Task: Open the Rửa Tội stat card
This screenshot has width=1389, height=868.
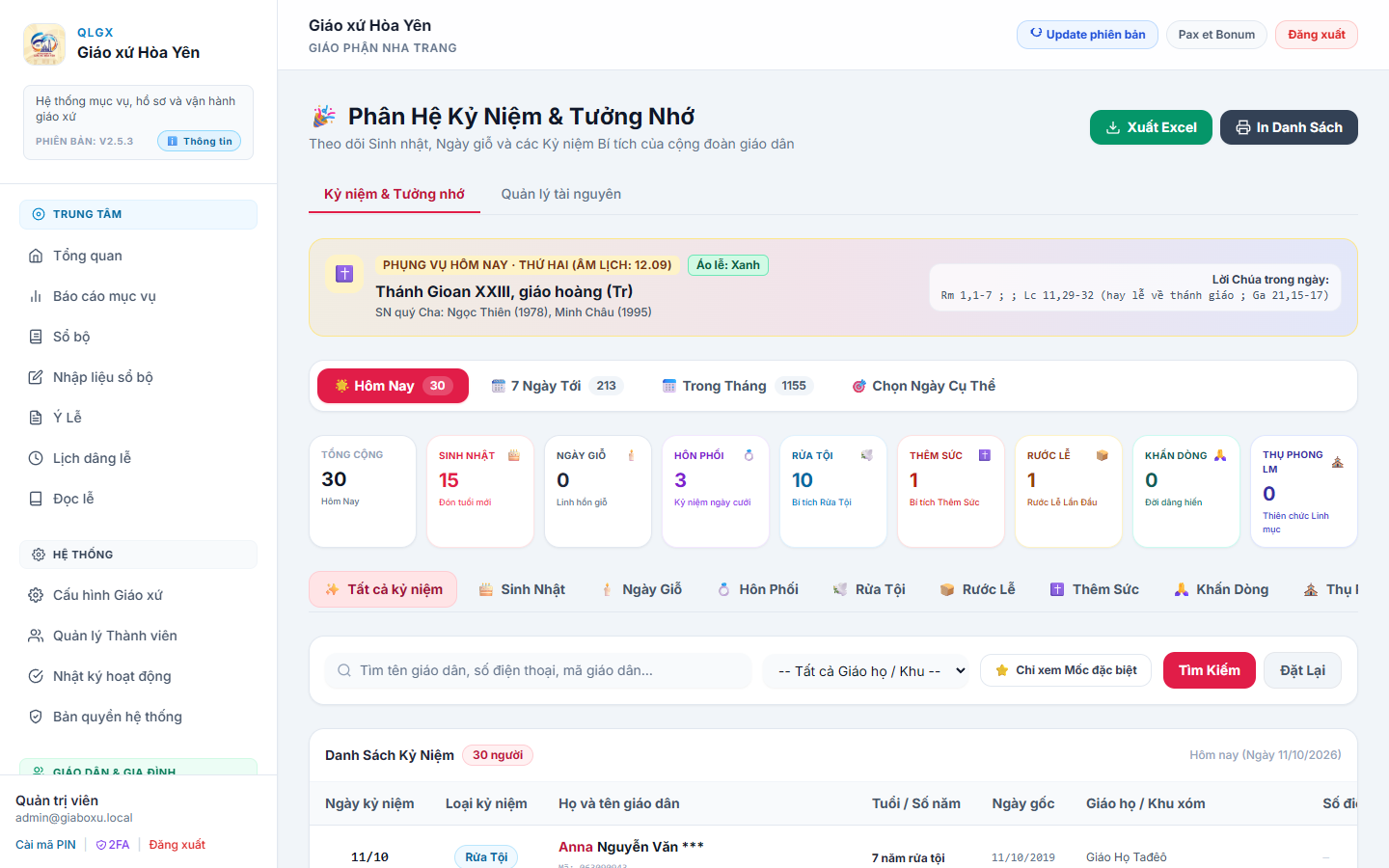Action: (833, 492)
